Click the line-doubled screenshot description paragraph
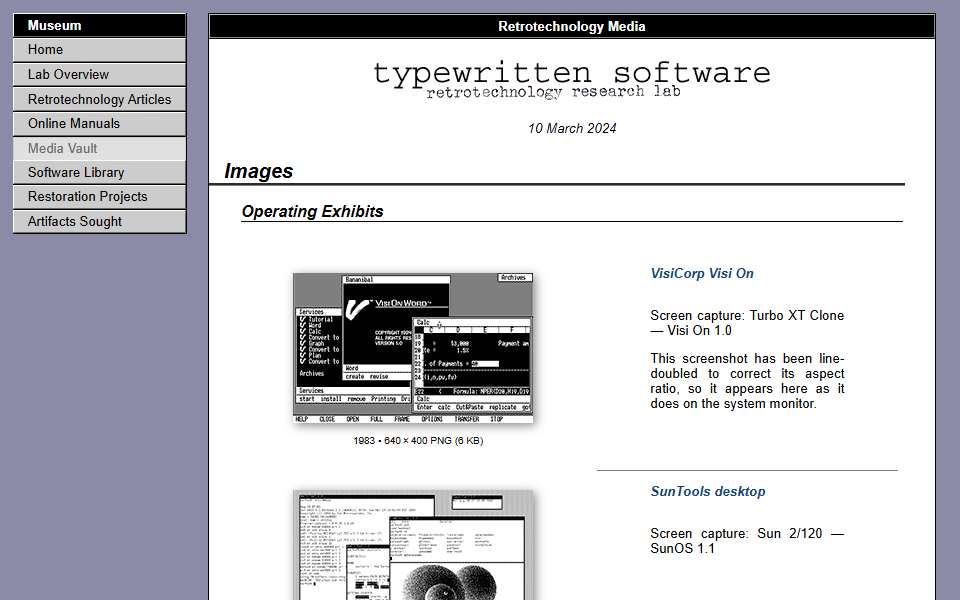This screenshot has height=600, width=960. pos(747,381)
